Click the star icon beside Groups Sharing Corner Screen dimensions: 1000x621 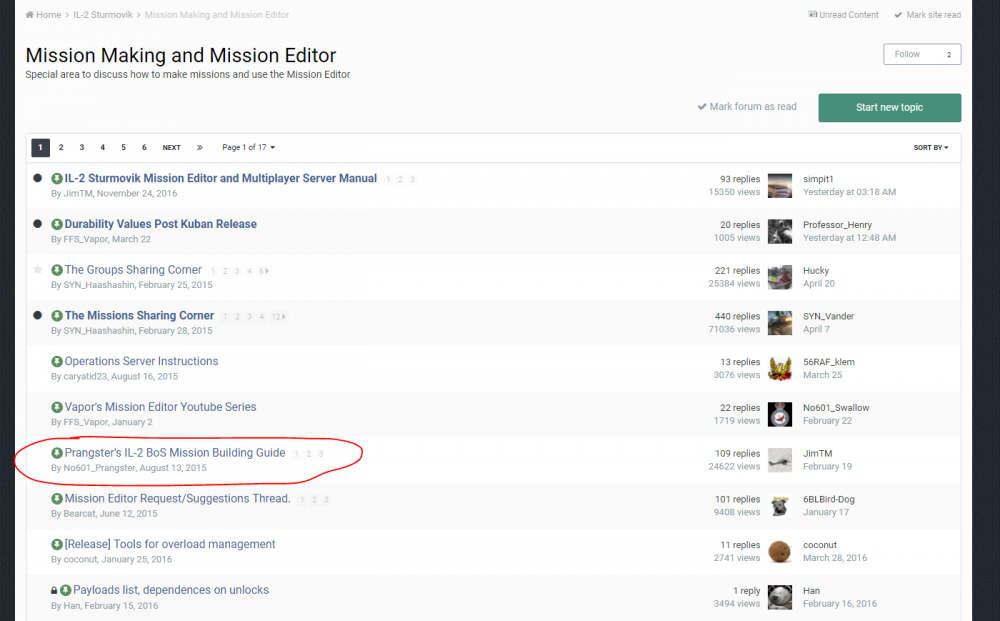click(x=38, y=270)
